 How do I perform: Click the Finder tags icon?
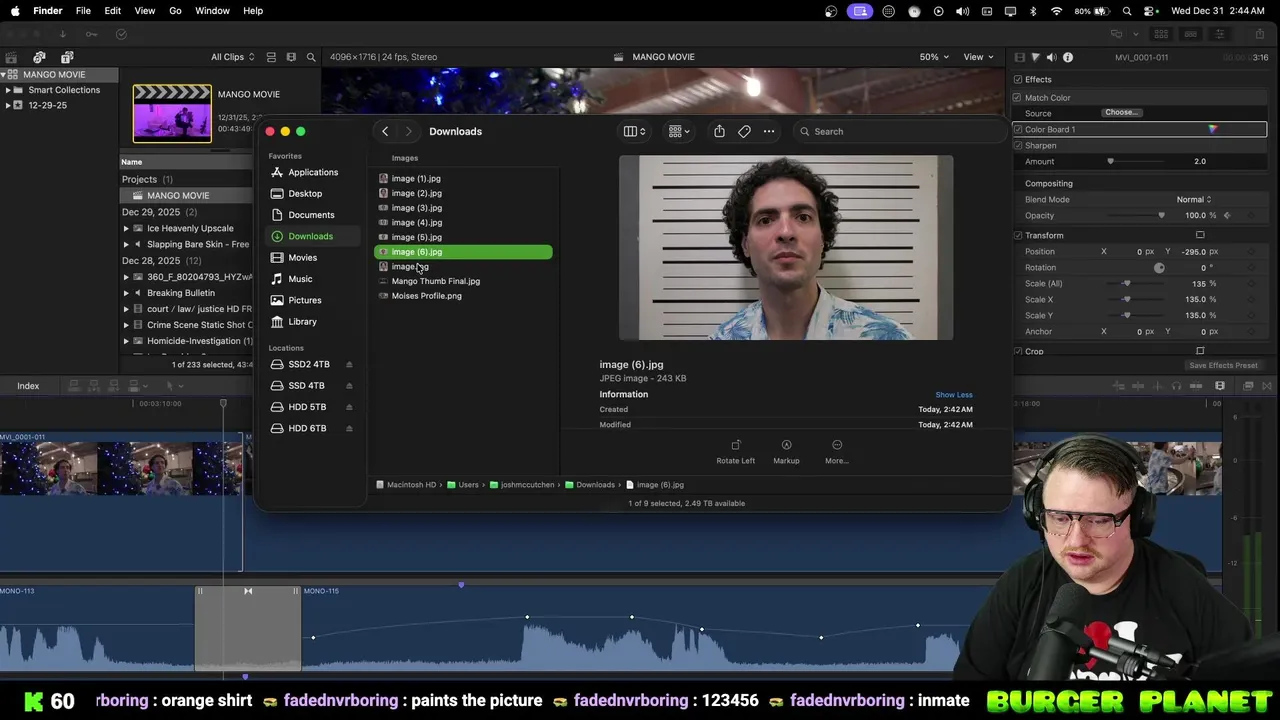744,131
